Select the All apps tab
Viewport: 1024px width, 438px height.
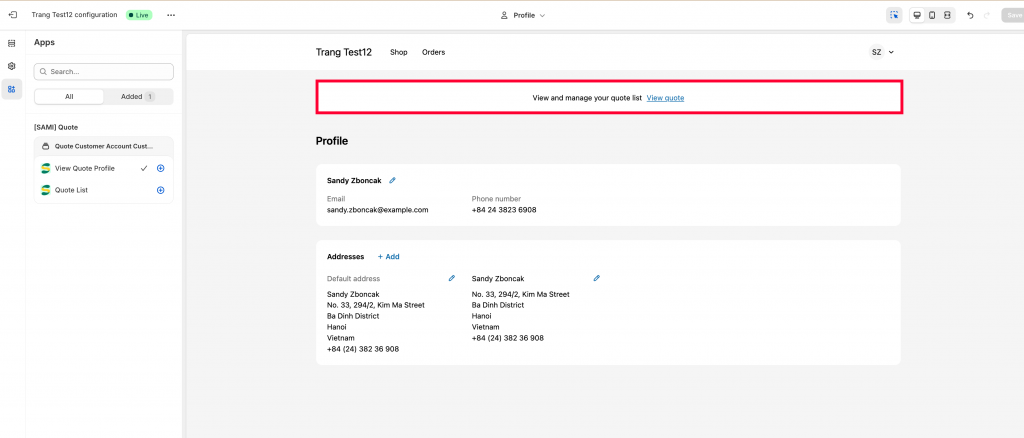point(69,97)
